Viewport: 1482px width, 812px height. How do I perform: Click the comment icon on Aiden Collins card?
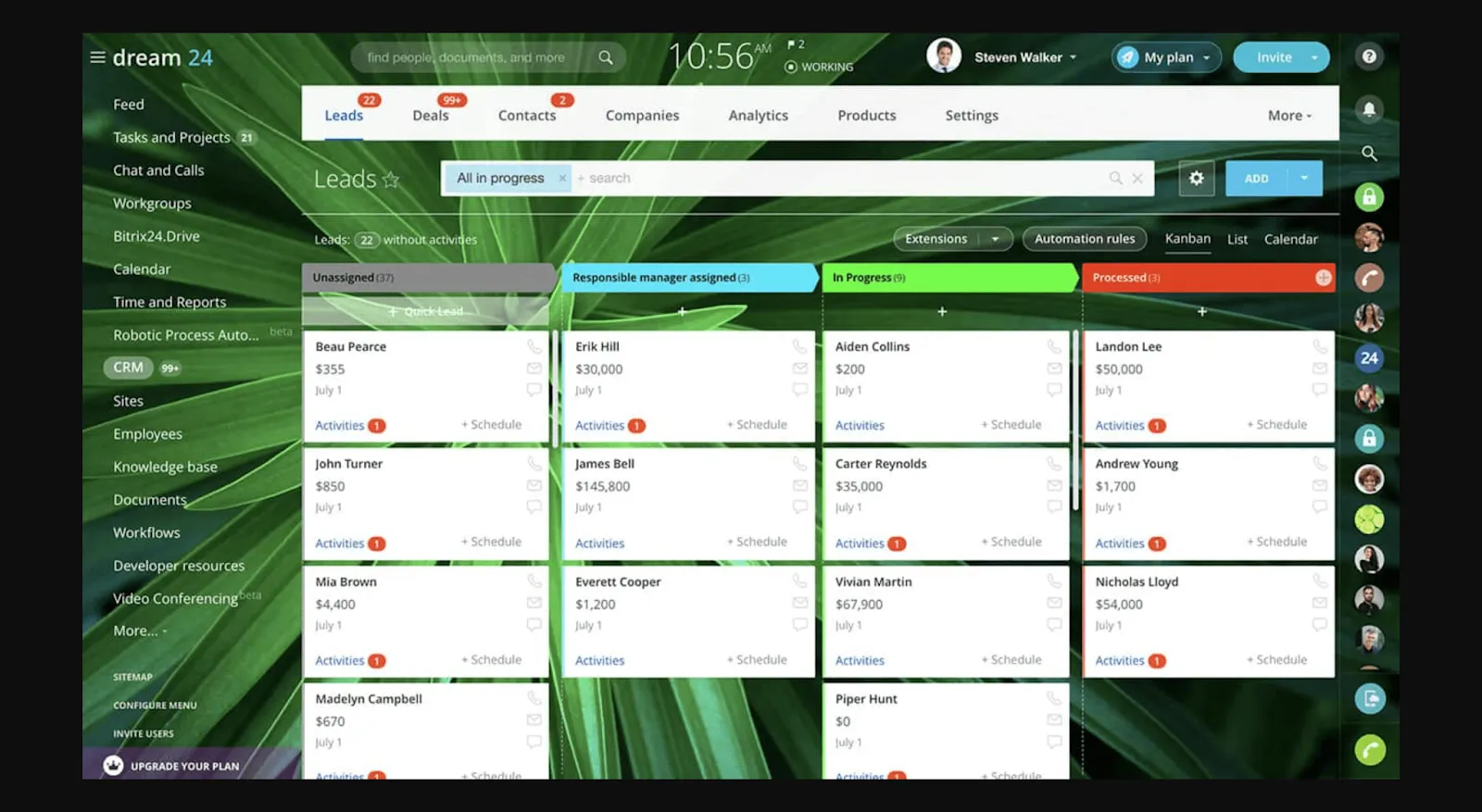[1054, 390]
